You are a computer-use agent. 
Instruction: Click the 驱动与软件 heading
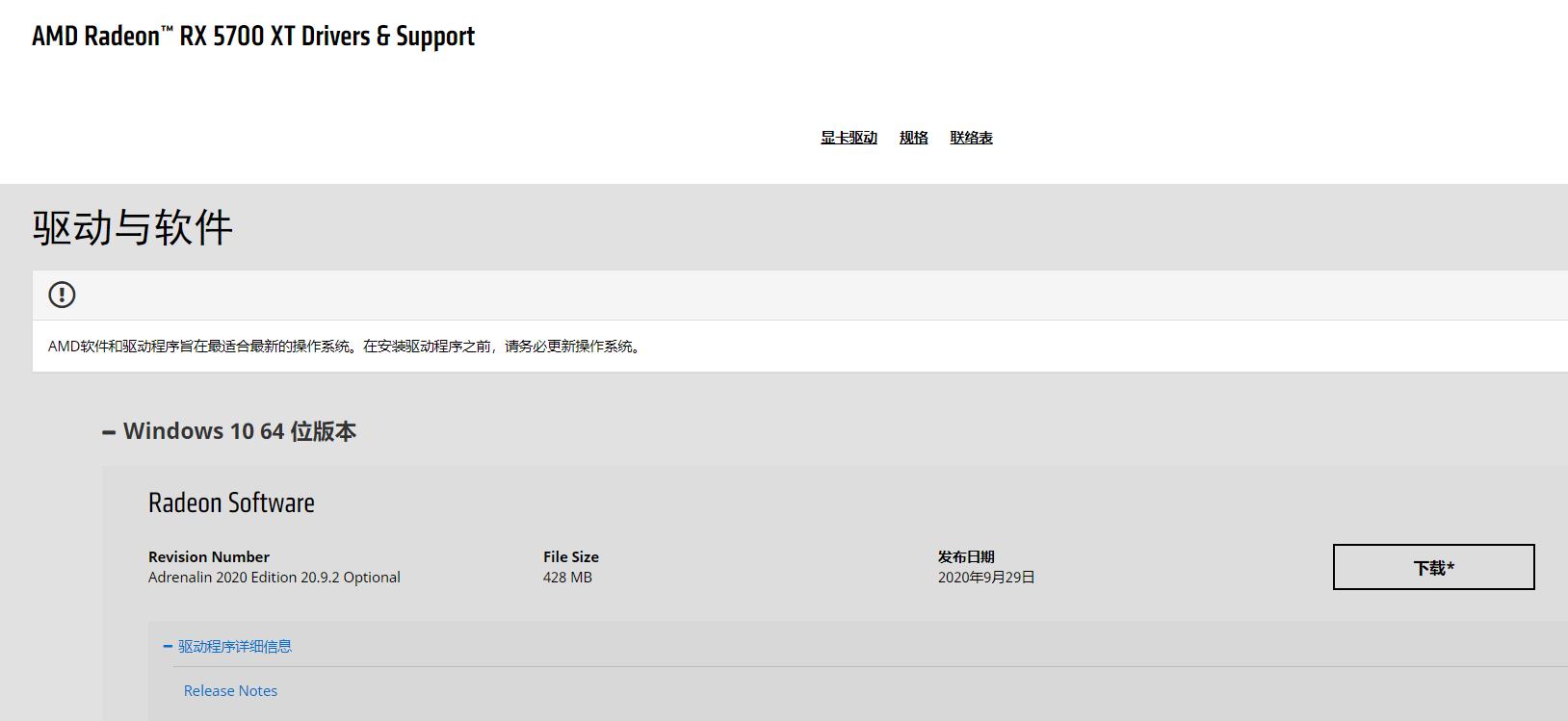click(x=133, y=228)
